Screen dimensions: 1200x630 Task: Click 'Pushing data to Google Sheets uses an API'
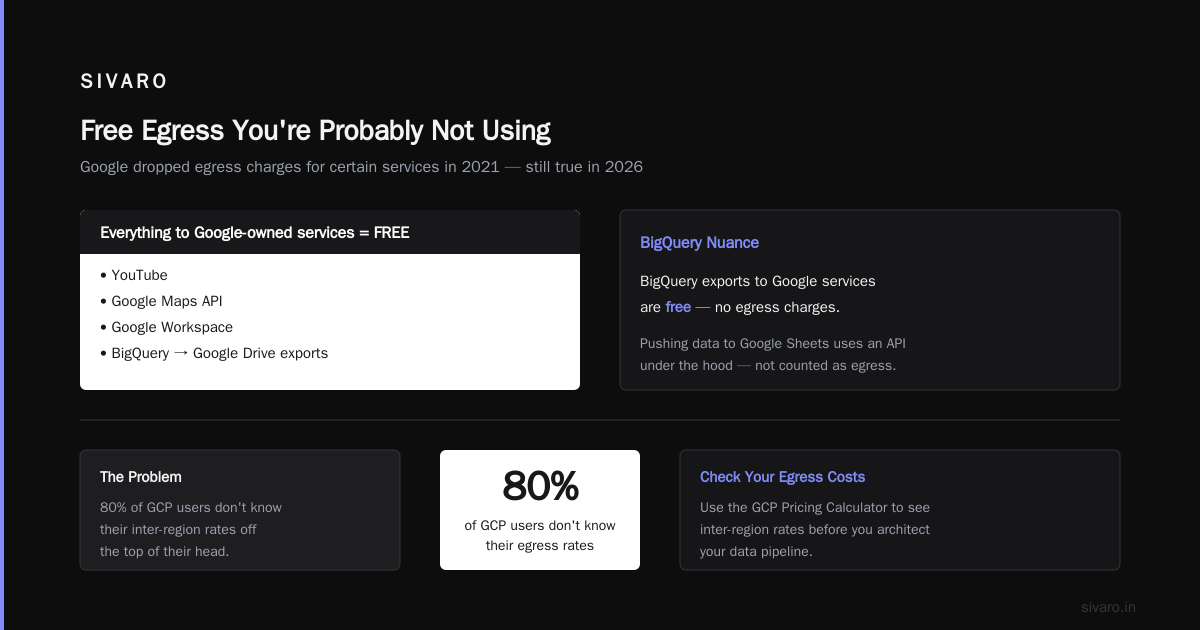tap(773, 343)
